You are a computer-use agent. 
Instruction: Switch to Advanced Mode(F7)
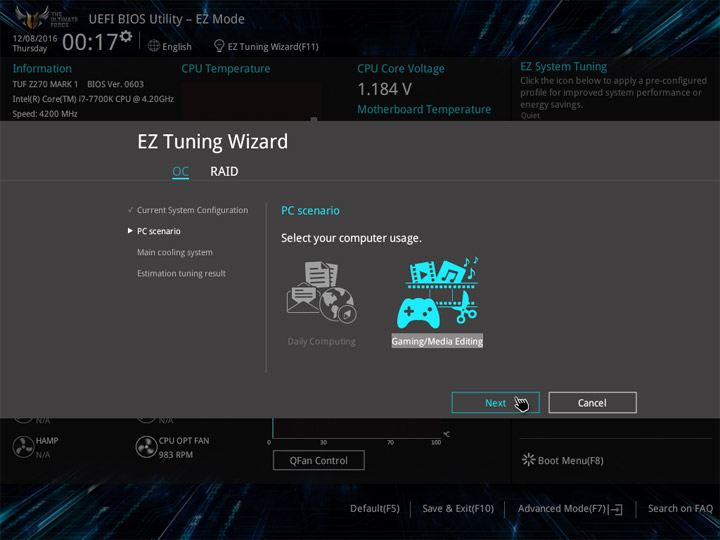[562, 509]
